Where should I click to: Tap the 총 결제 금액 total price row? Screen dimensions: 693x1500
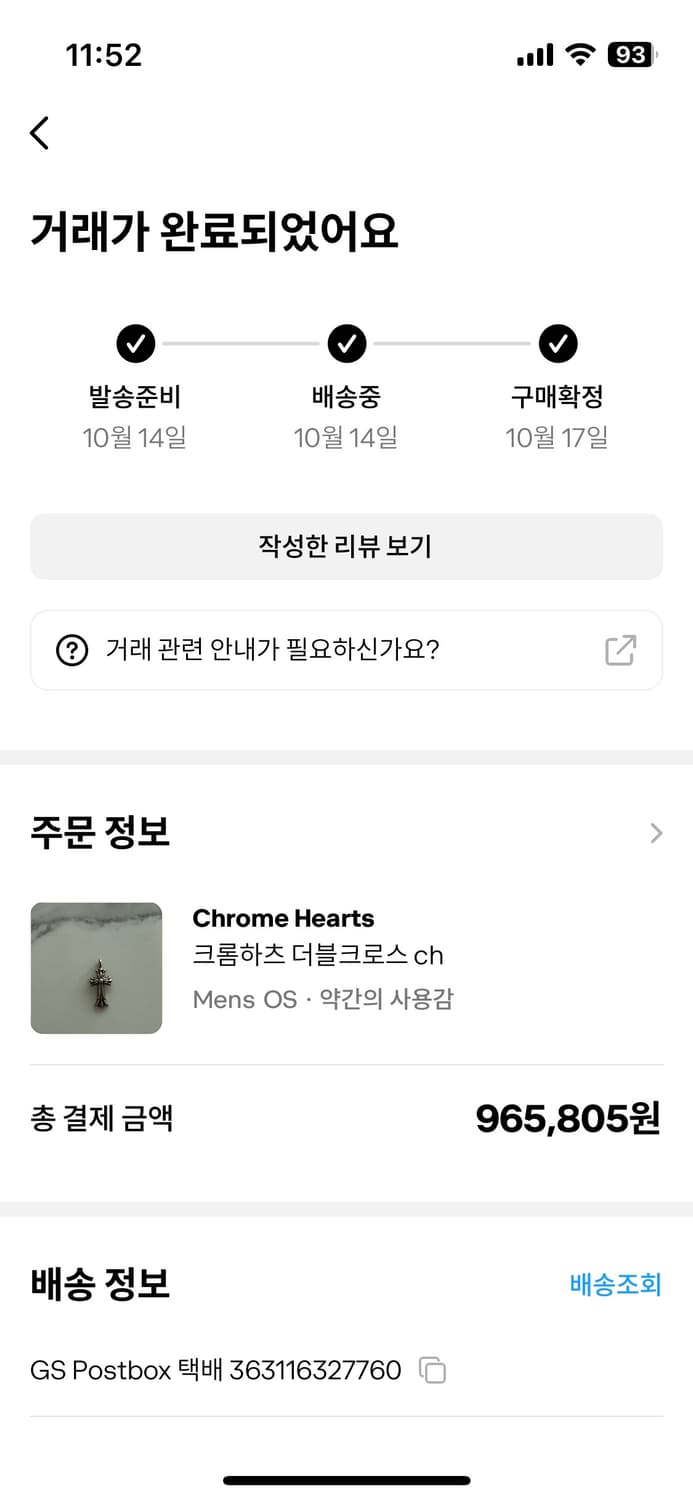click(x=346, y=1119)
